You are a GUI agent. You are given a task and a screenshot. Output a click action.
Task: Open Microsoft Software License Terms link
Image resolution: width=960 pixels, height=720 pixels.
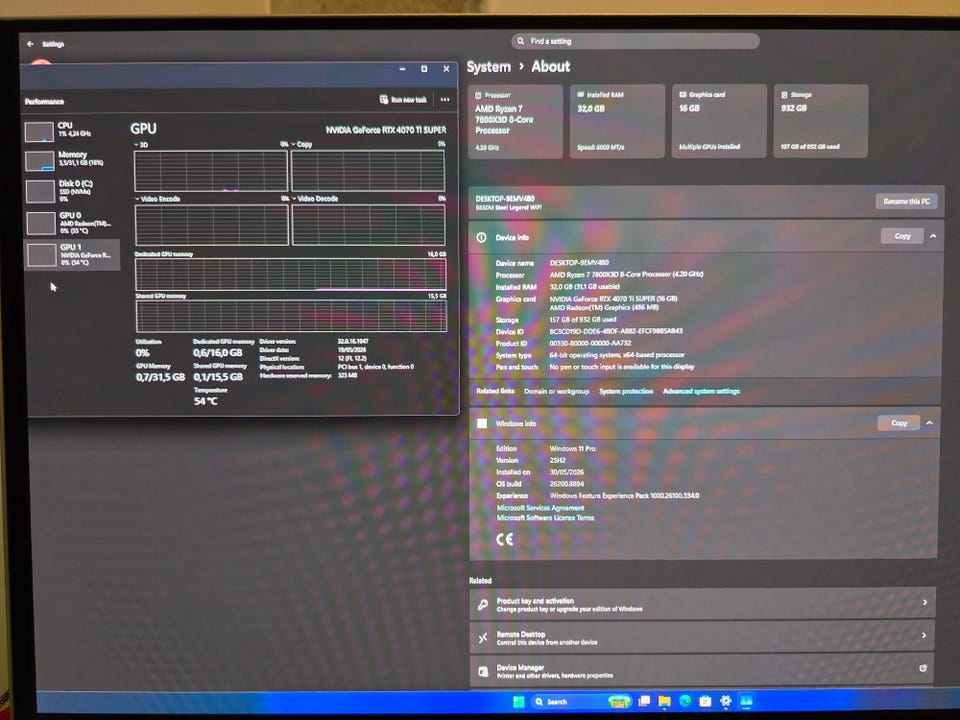tap(545, 518)
